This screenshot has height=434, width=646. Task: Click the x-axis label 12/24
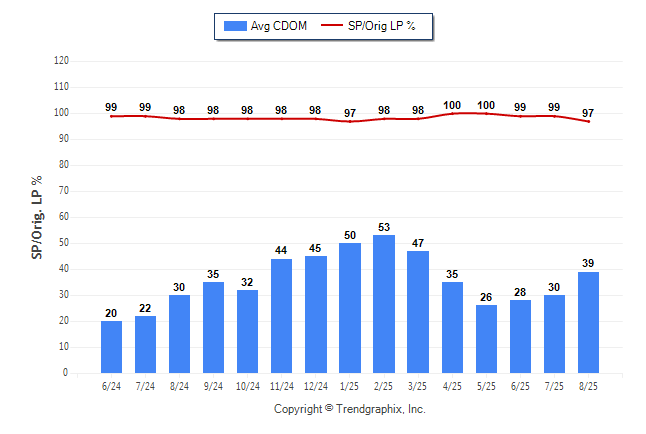316,387
